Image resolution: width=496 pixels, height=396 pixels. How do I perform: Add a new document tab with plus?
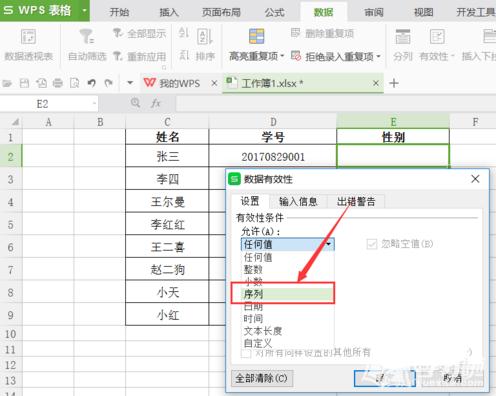coord(394,83)
